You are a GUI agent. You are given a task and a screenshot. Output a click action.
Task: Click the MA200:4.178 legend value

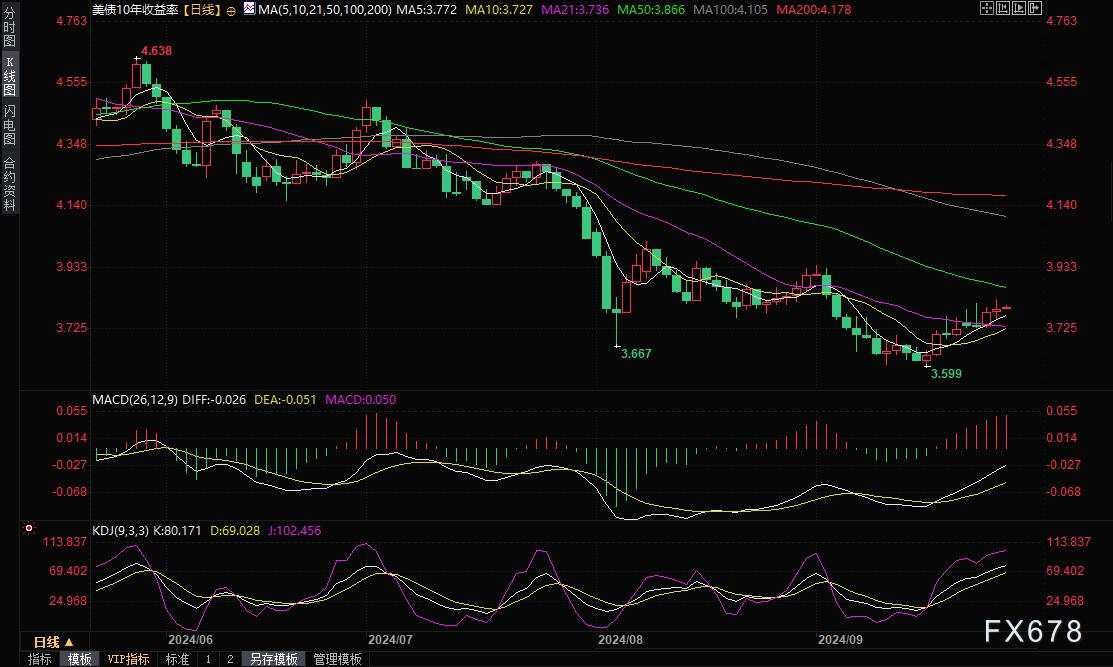pos(813,10)
